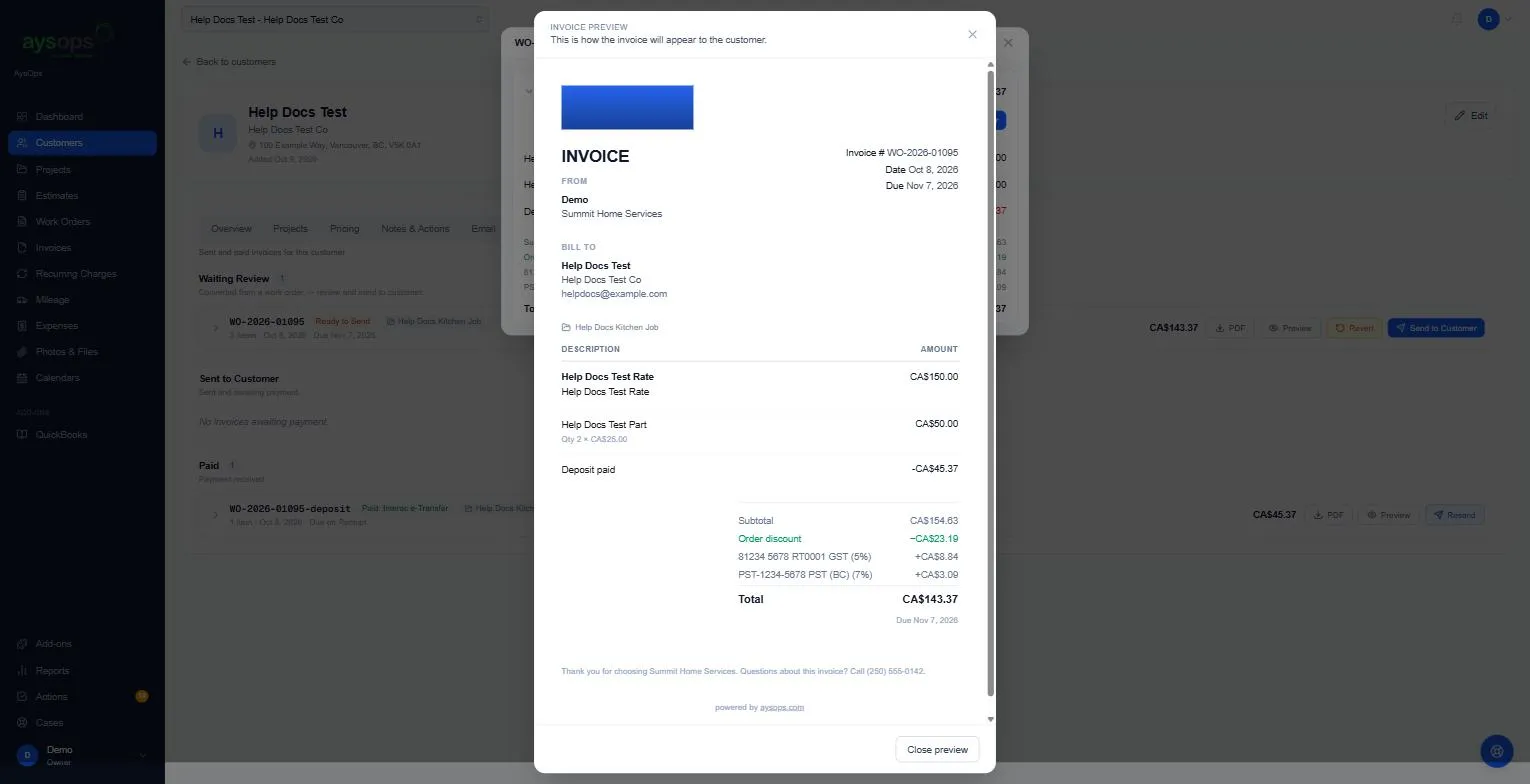Edit the customer with the Edit button
The image size is (1530, 784).
1471,115
